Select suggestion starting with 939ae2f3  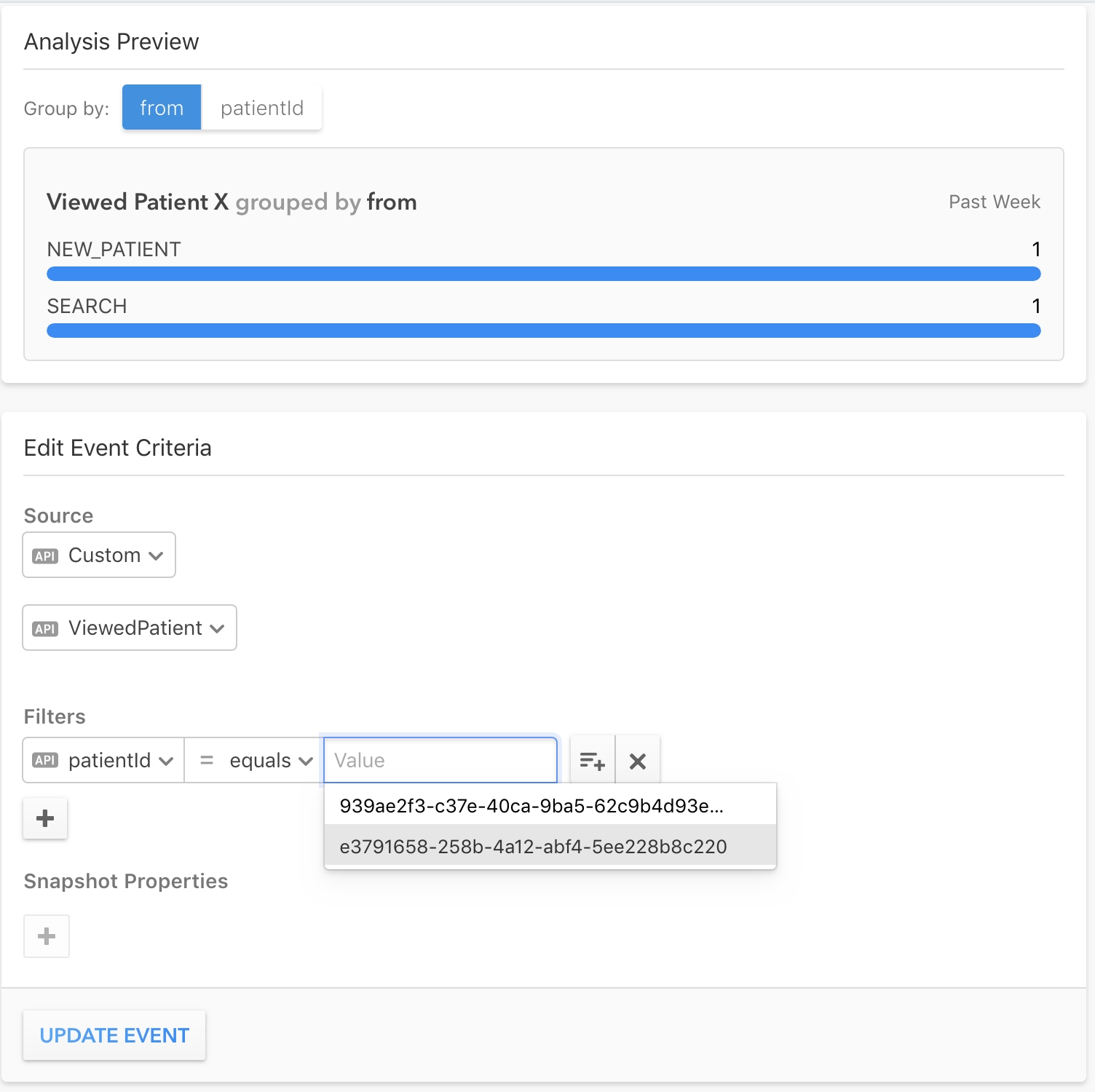click(x=531, y=806)
